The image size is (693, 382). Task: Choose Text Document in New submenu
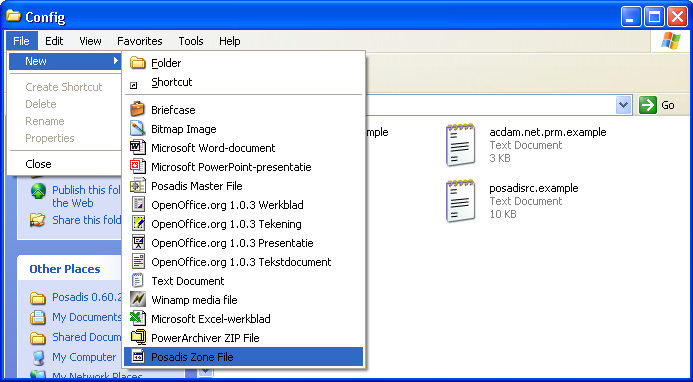pos(244,281)
